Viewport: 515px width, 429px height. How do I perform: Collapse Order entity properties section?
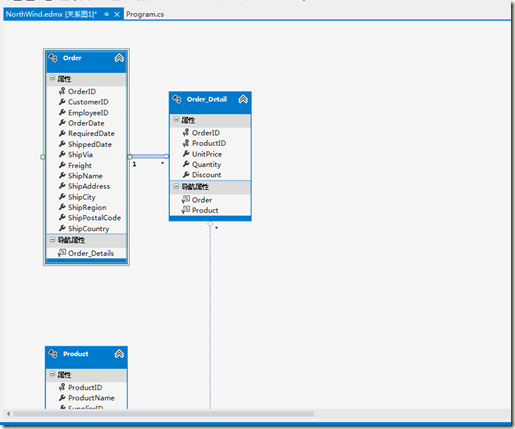click(52, 78)
